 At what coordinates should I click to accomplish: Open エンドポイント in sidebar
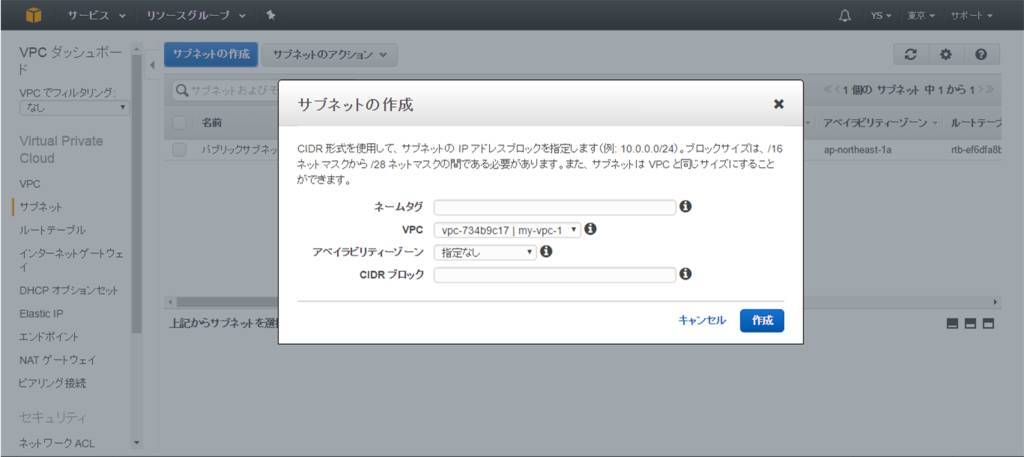click(x=49, y=337)
